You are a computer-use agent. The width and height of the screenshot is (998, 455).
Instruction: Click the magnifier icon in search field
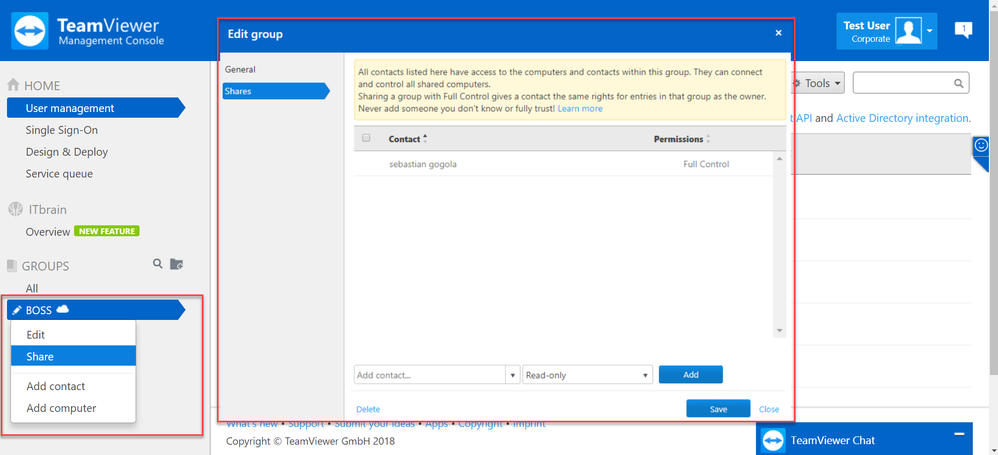959,83
